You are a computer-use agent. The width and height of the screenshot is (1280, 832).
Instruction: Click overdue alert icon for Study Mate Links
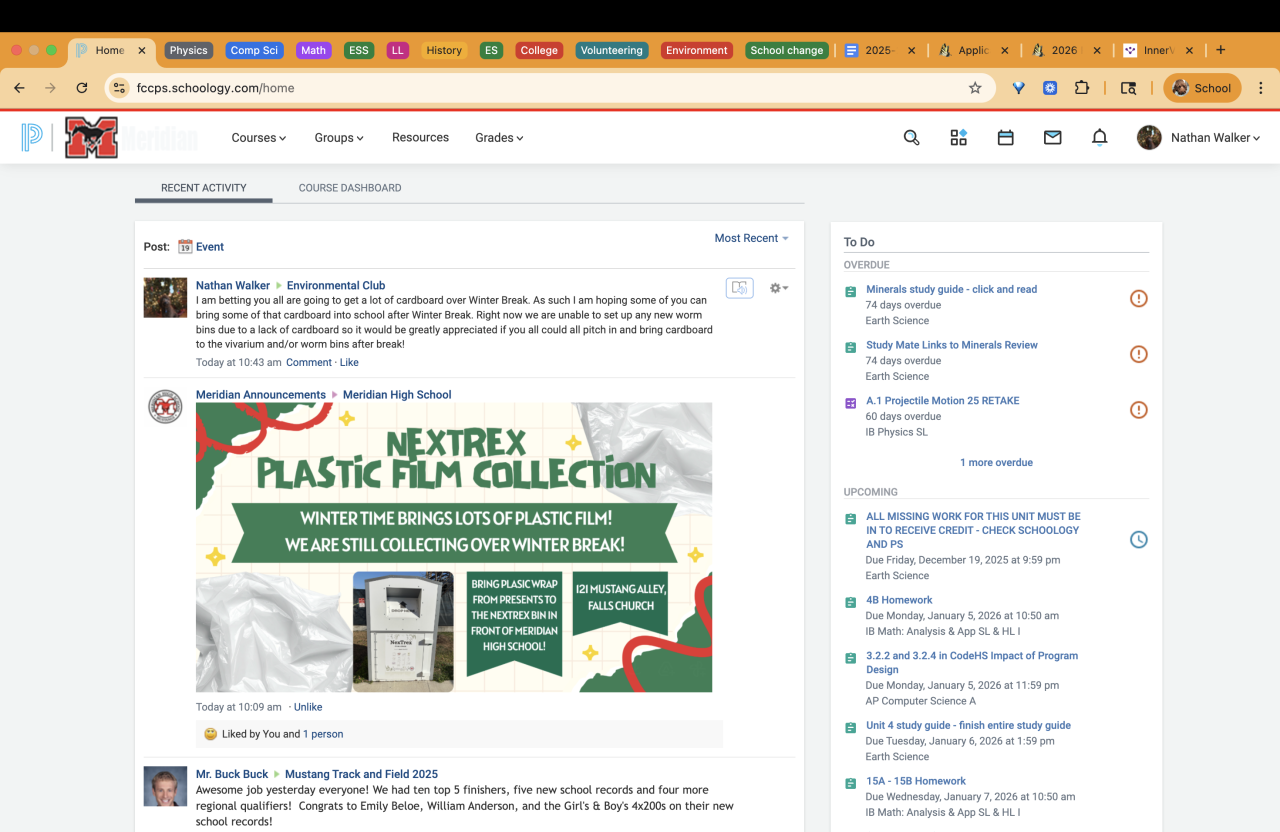pos(1138,354)
